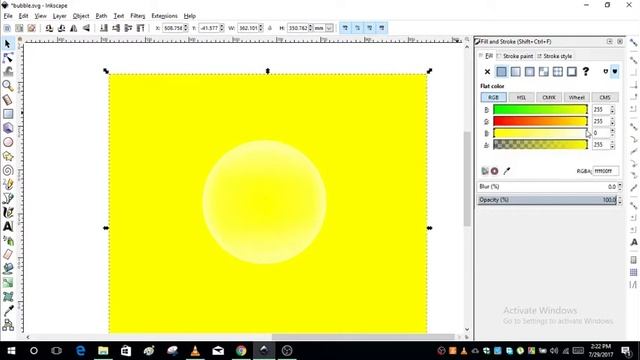The width and height of the screenshot is (640, 360).
Task: Open the Filters menu
Action: point(138,16)
